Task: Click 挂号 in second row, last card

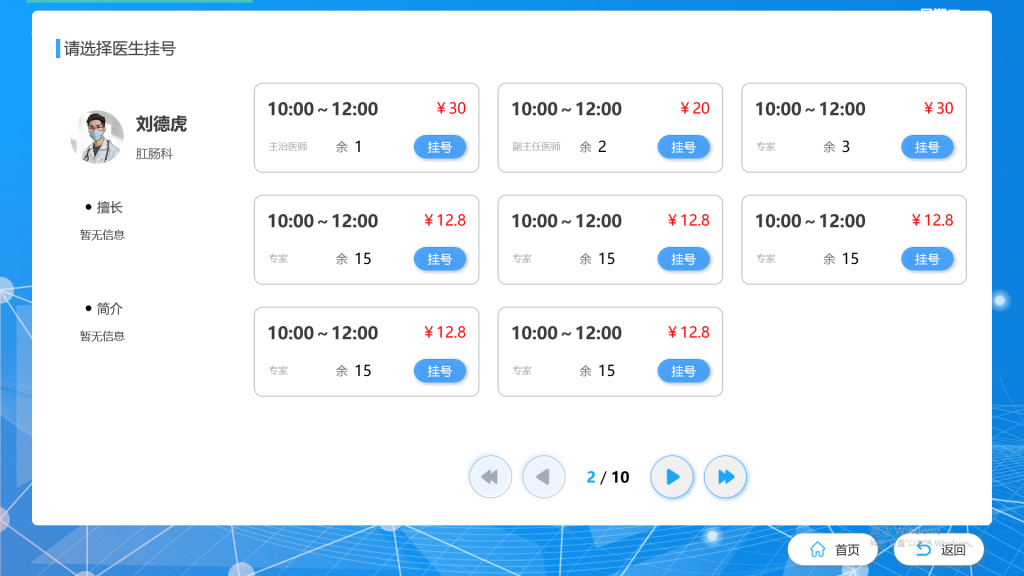Action: [x=927, y=259]
